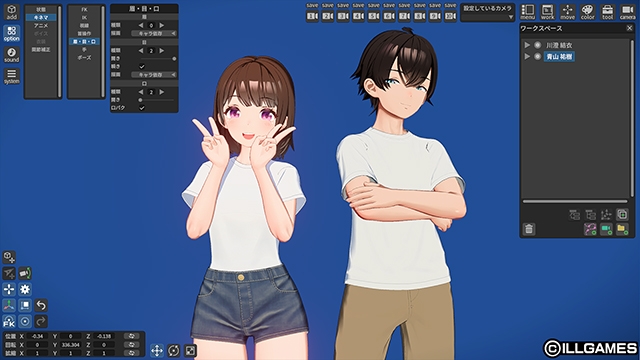The height and width of the screenshot is (360, 640).
Task: Select the translate four-arrow gizmo button
Action: pyautogui.click(x=157, y=350)
